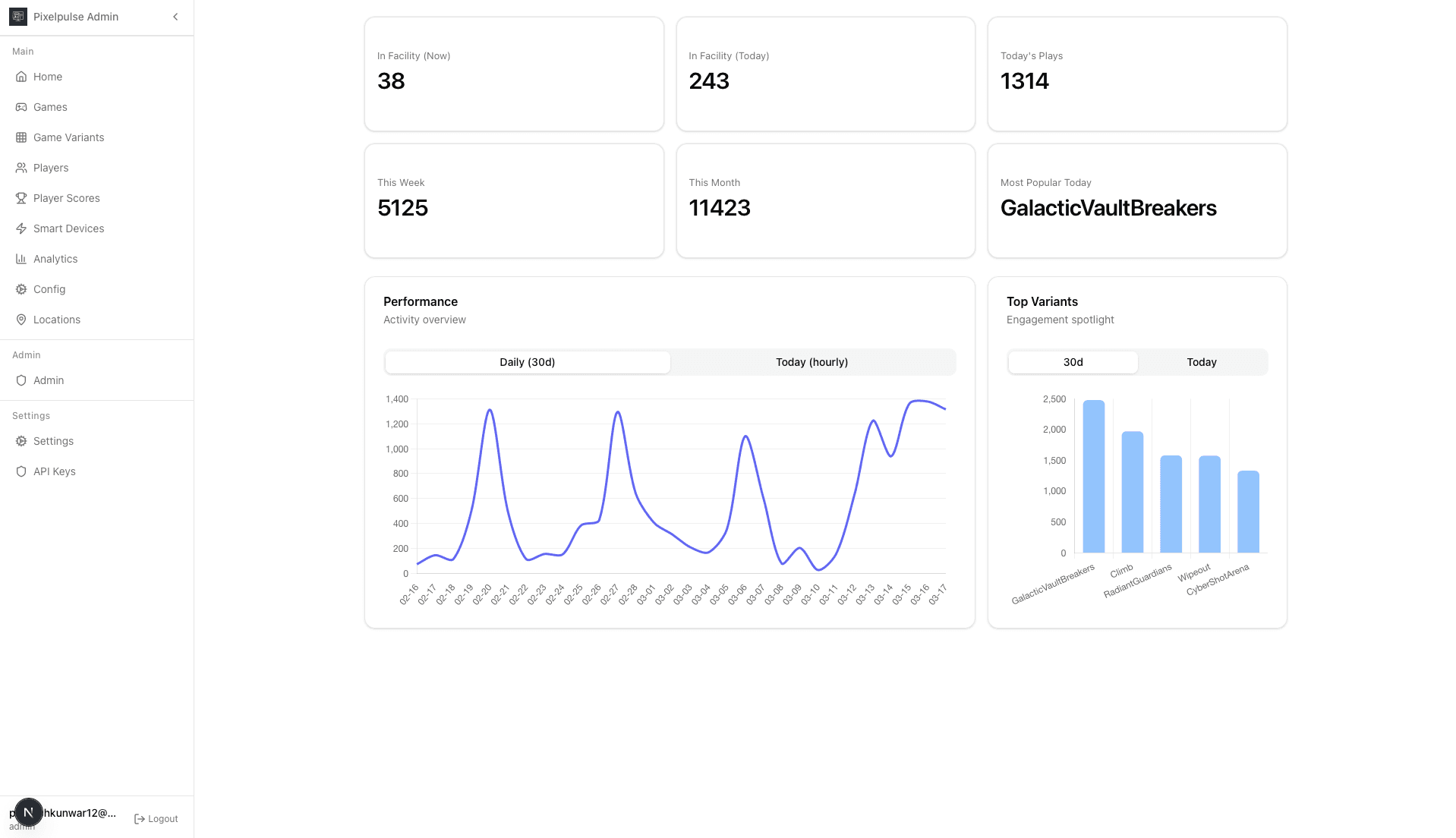This screenshot has width=1456, height=838.
Task: Click the Pixelpulse Admin logo
Action: 18,17
